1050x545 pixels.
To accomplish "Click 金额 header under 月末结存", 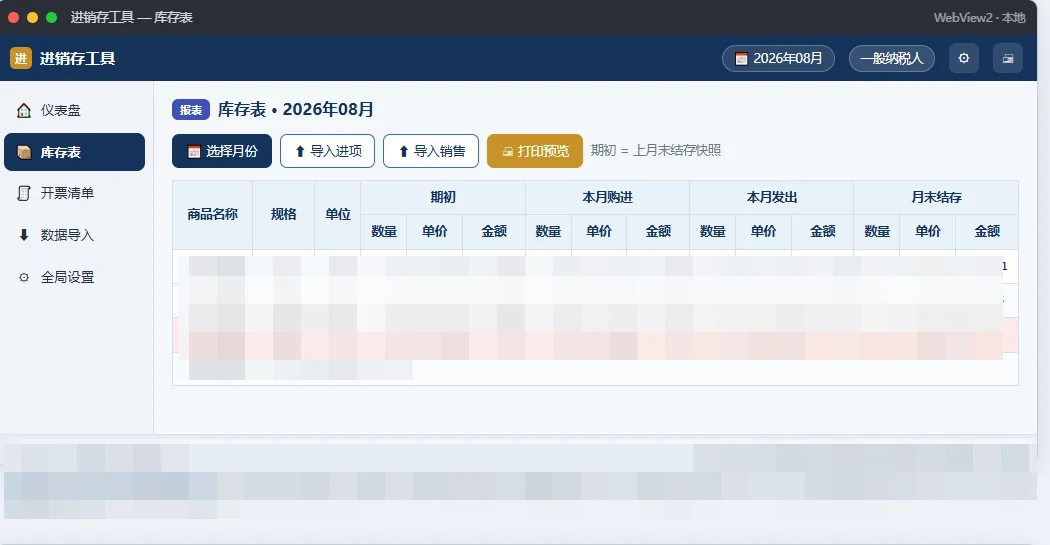I will point(987,232).
